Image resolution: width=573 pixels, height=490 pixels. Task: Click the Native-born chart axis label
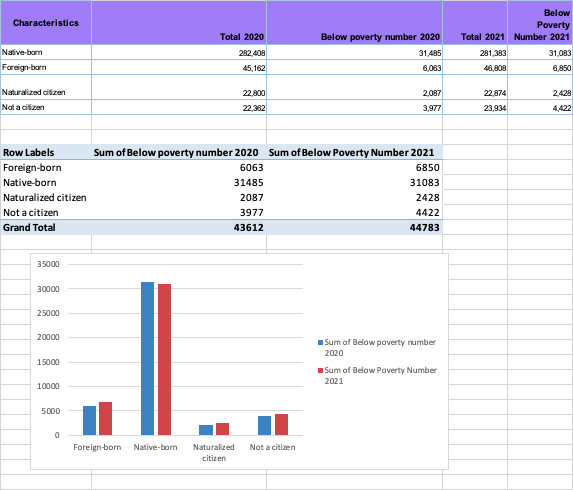pos(155,447)
